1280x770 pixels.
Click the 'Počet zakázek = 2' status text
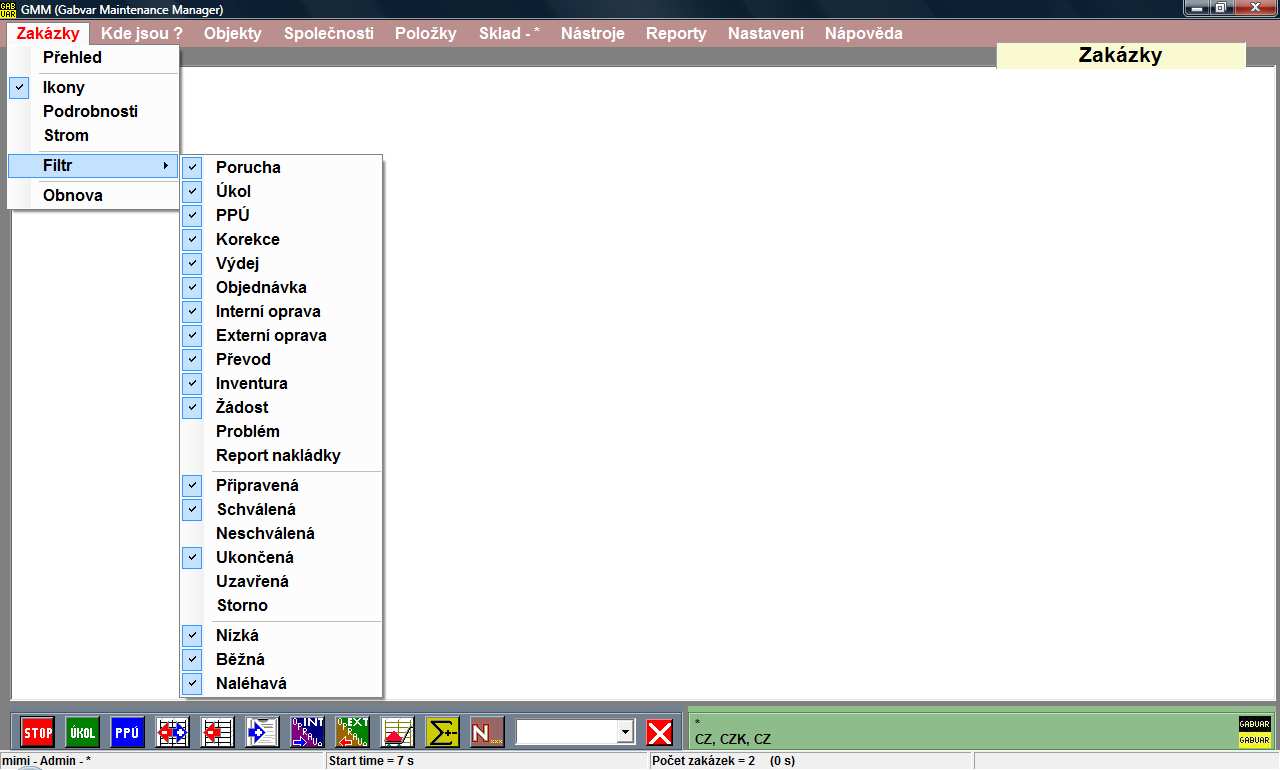pos(703,761)
